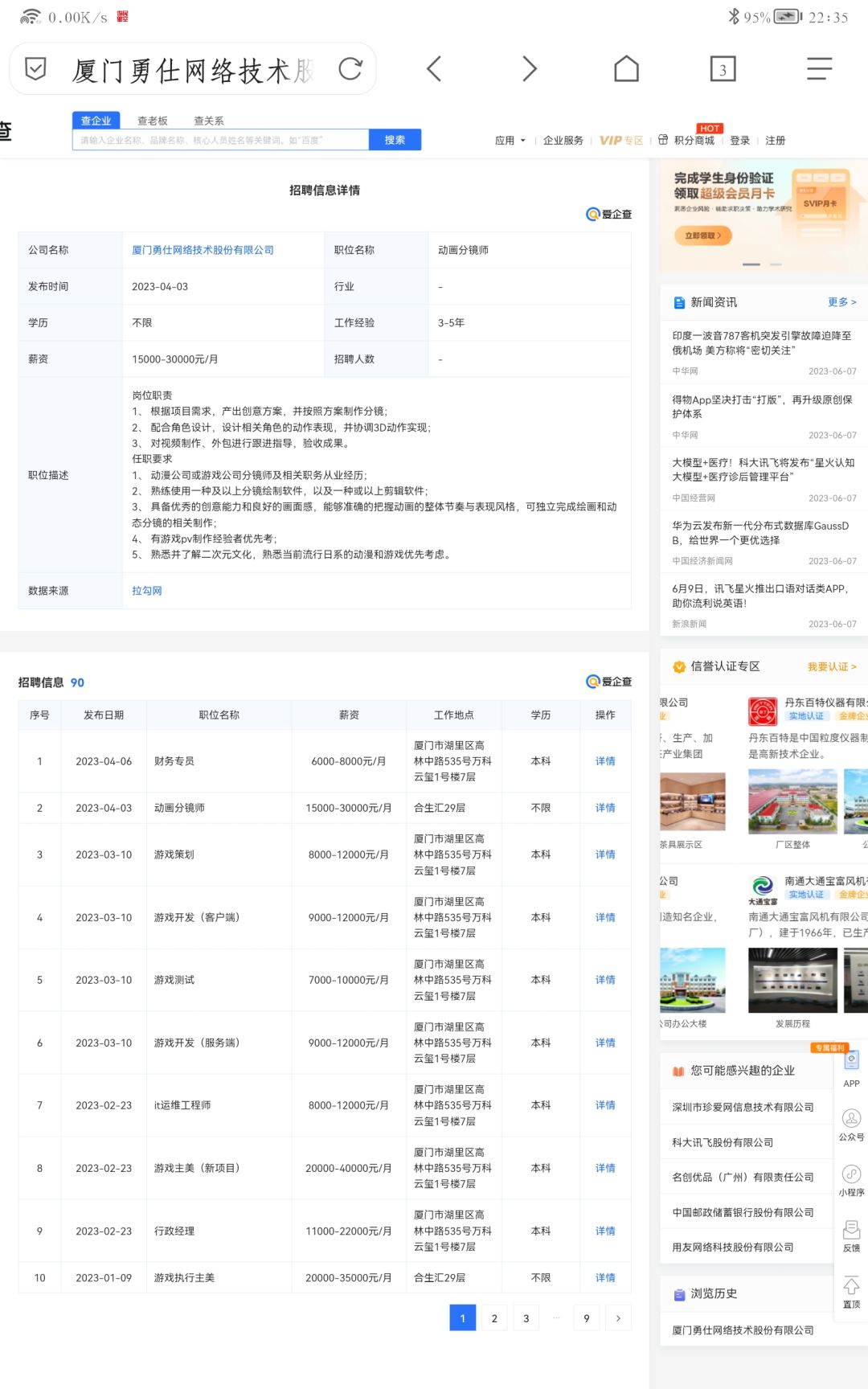Tap the site security shield icon

[35, 69]
